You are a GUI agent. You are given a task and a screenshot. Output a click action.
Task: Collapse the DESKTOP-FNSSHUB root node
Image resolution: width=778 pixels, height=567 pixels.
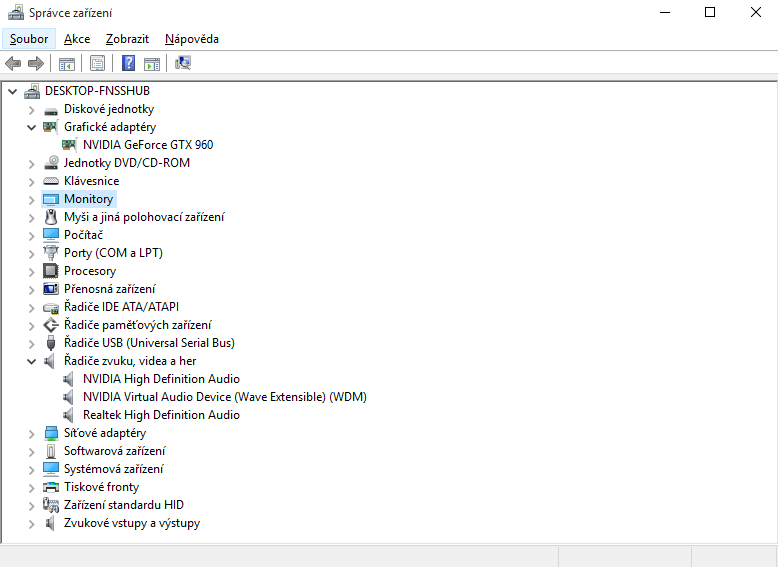pos(13,91)
